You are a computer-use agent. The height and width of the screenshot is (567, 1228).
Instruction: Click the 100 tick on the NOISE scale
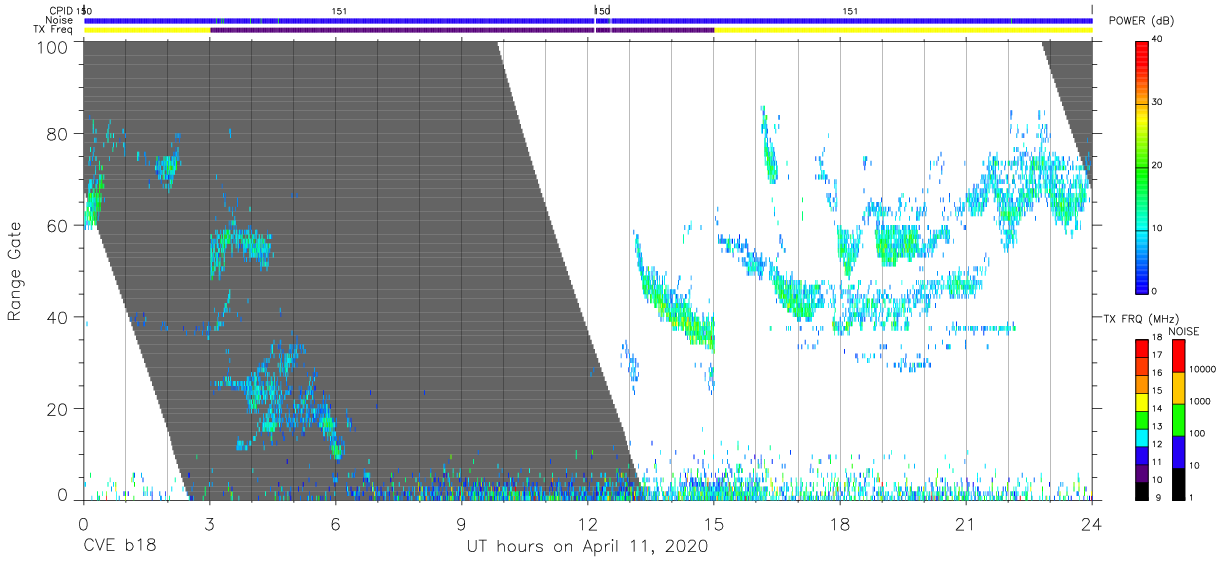(x=1197, y=433)
